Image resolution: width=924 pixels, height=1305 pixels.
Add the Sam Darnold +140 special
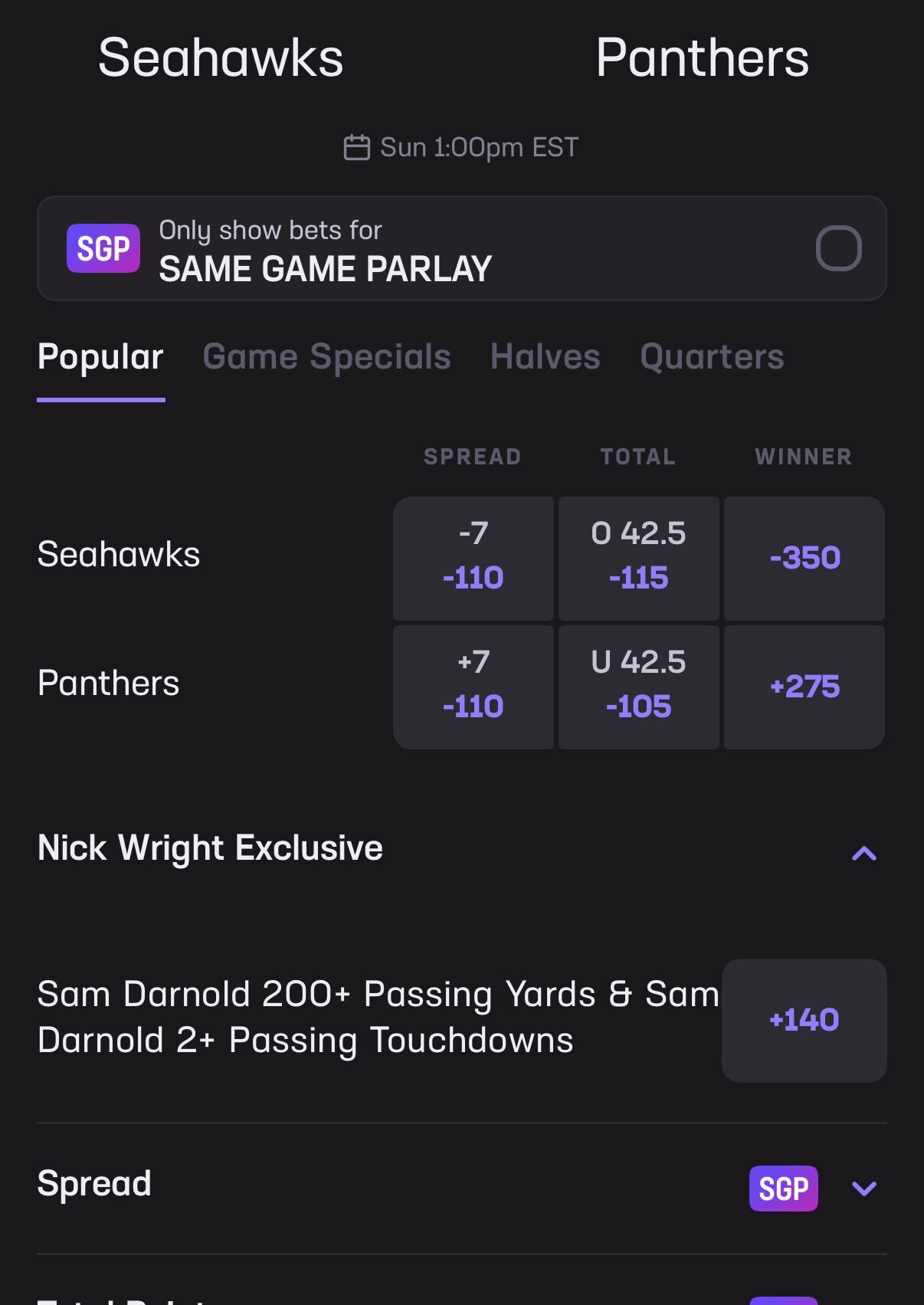[804, 1020]
